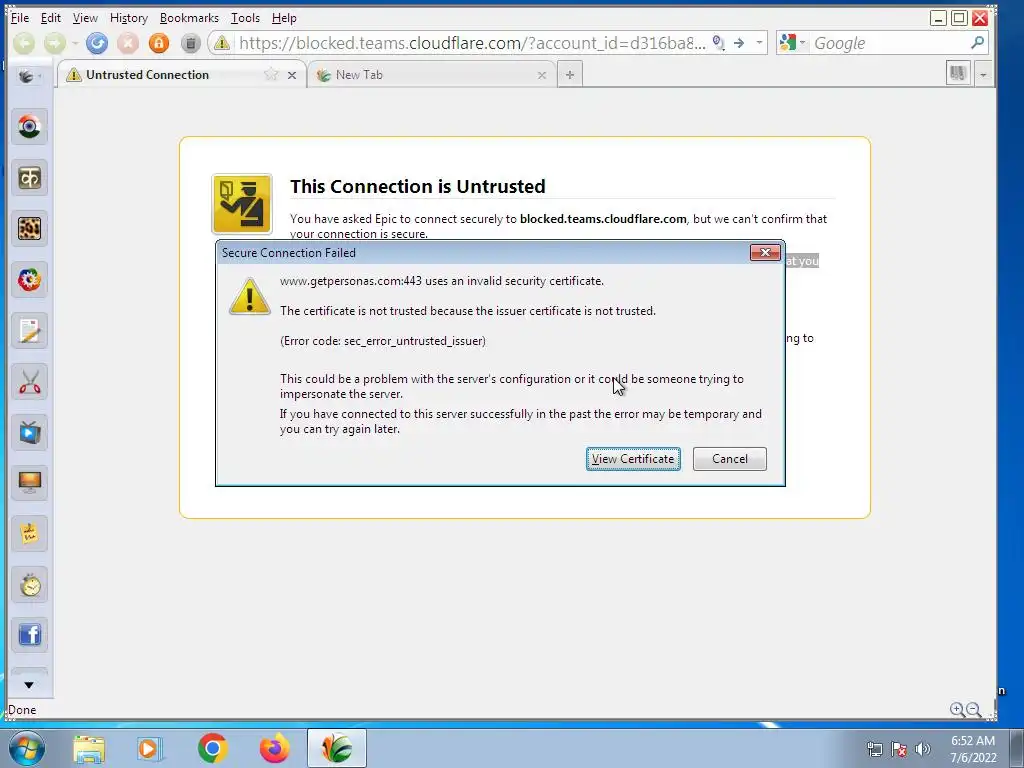Image resolution: width=1024 pixels, height=768 pixels.
Task: Open the Edit menu
Action: [x=50, y=18]
